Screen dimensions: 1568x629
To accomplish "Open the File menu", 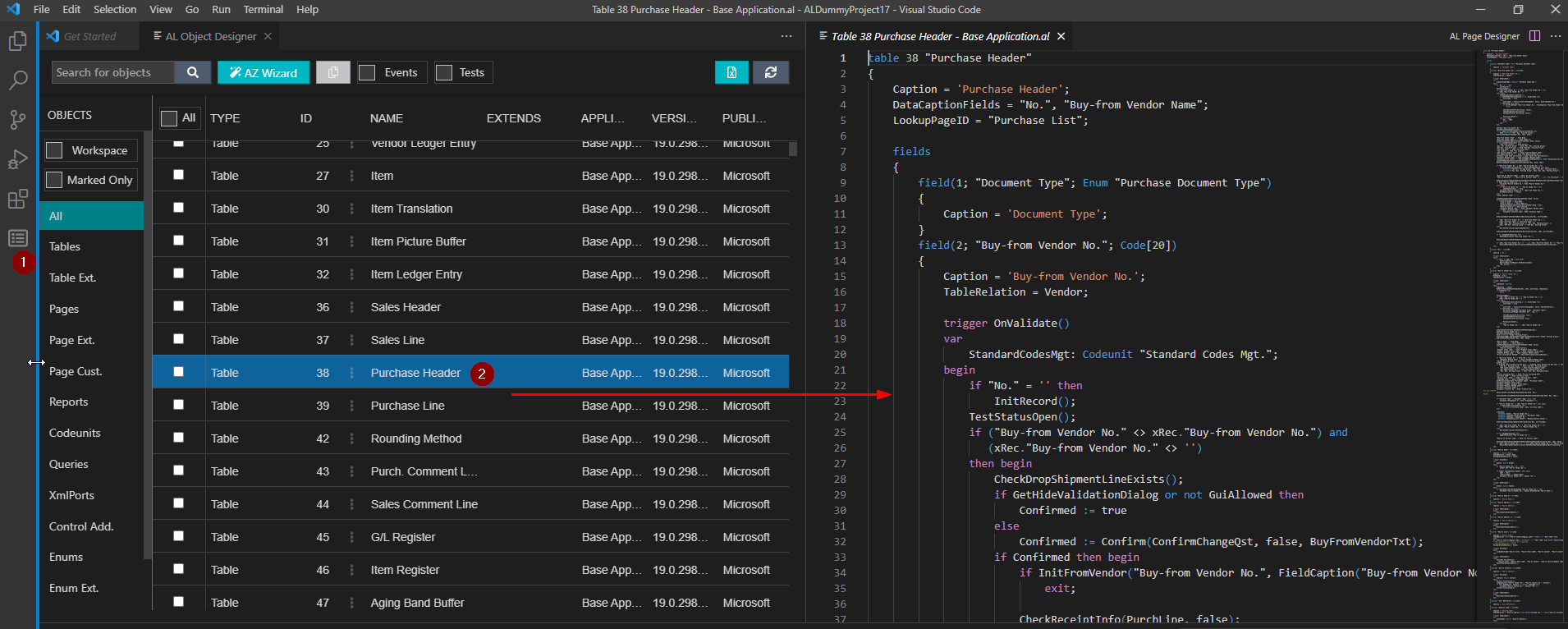I will [x=42, y=10].
